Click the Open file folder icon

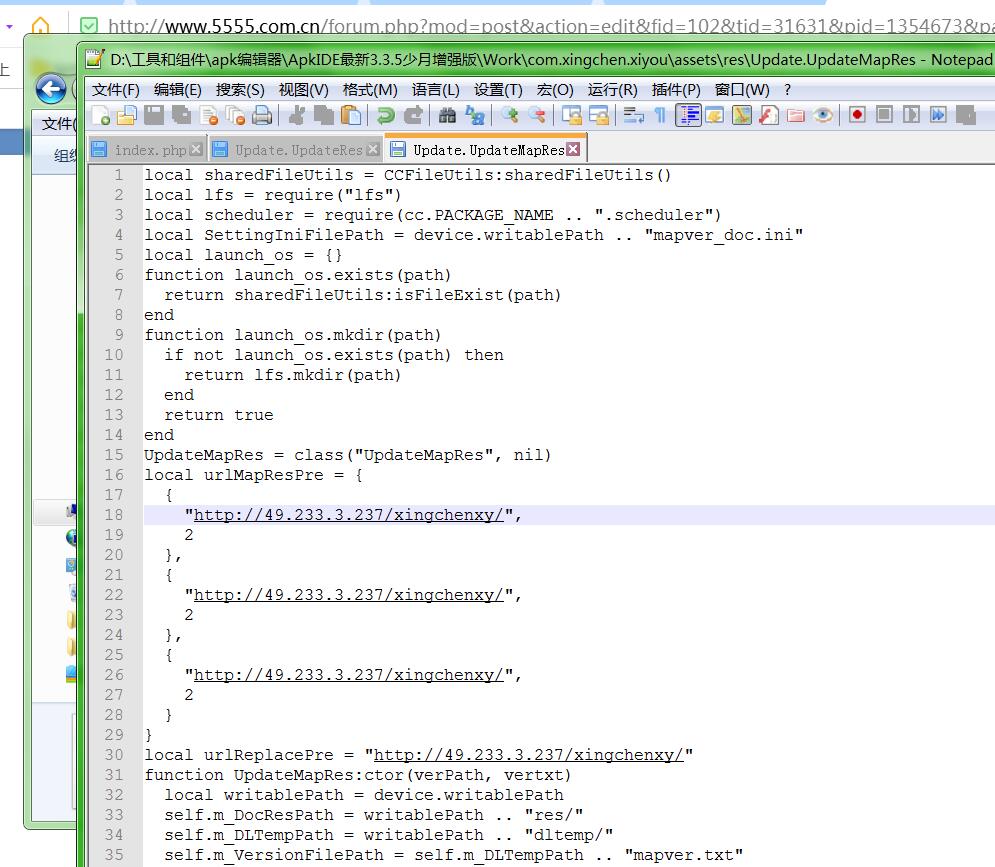pyautogui.click(x=127, y=116)
